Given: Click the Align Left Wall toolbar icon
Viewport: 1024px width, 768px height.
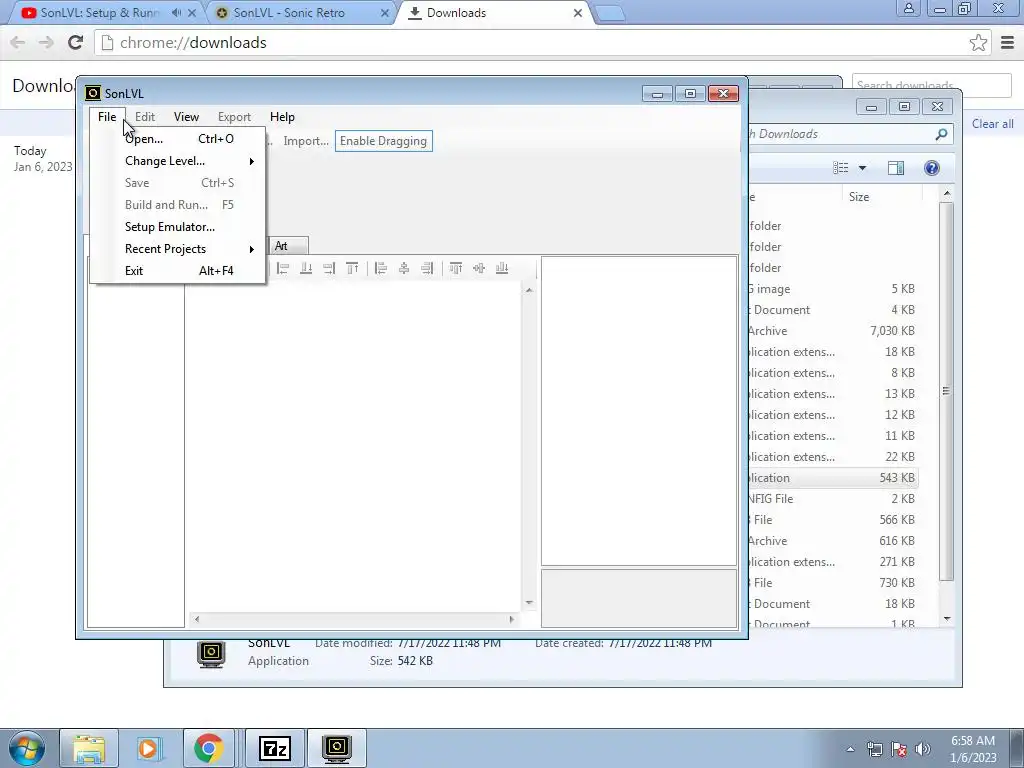Looking at the screenshot, I should [x=283, y=268].
